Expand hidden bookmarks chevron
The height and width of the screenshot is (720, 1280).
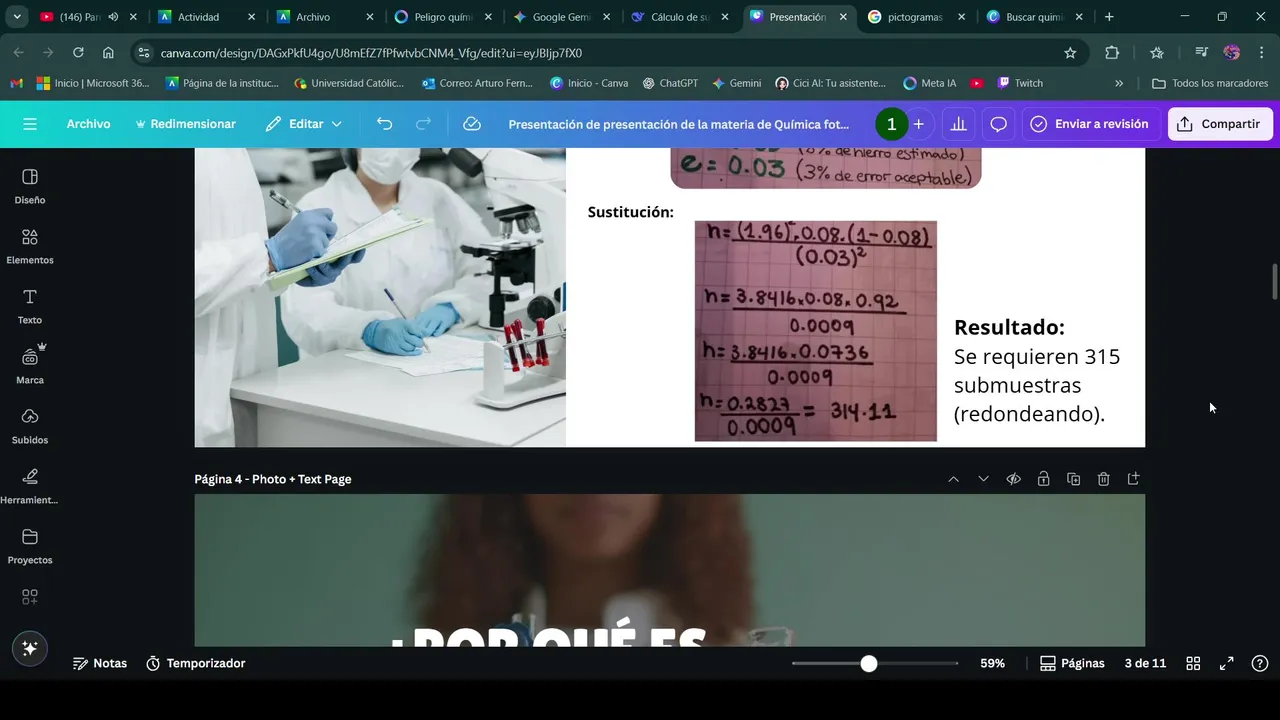pyautogui.click(x=1119, y=83)
